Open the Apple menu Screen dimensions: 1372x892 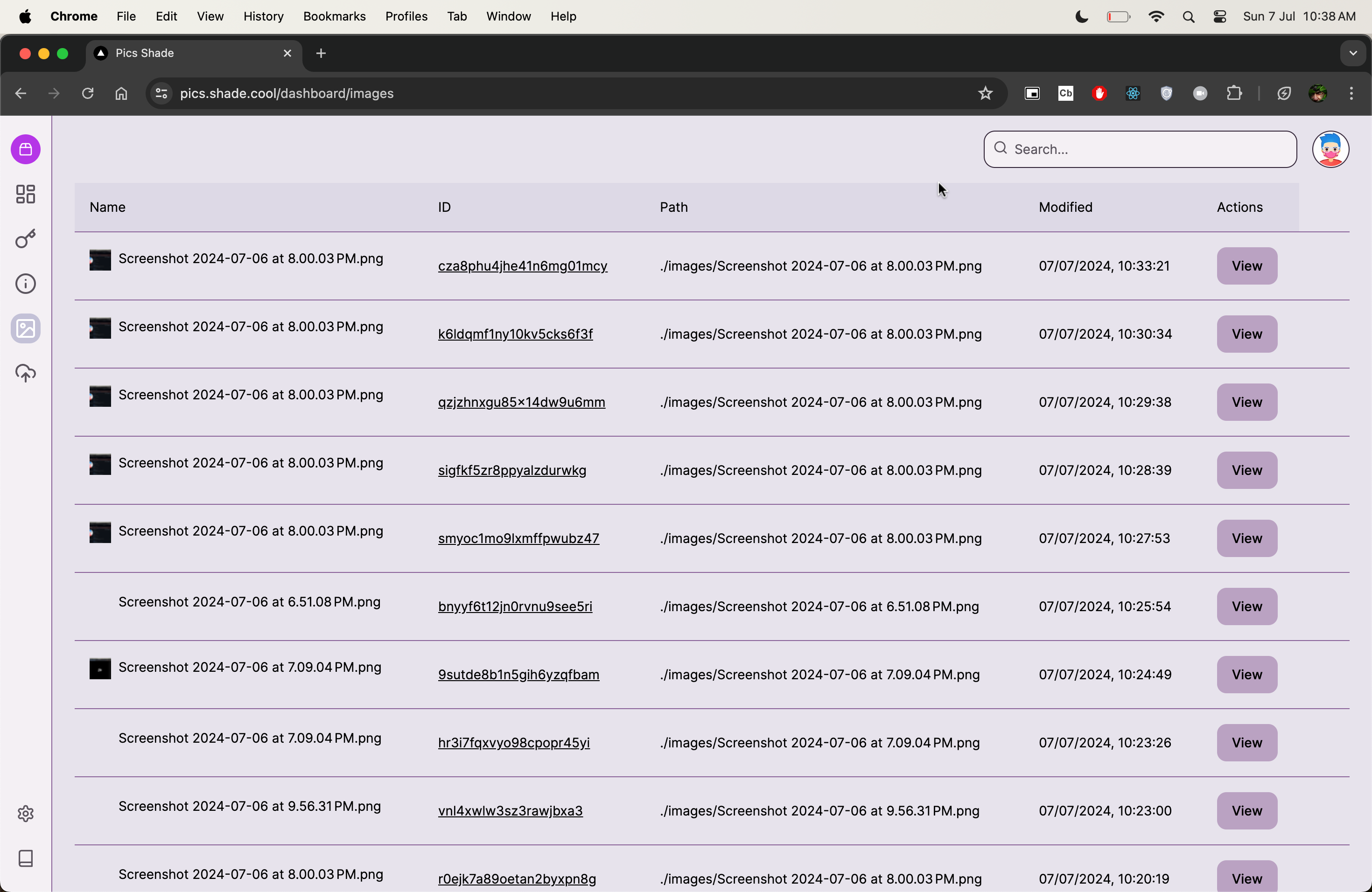tap(25, 17)
